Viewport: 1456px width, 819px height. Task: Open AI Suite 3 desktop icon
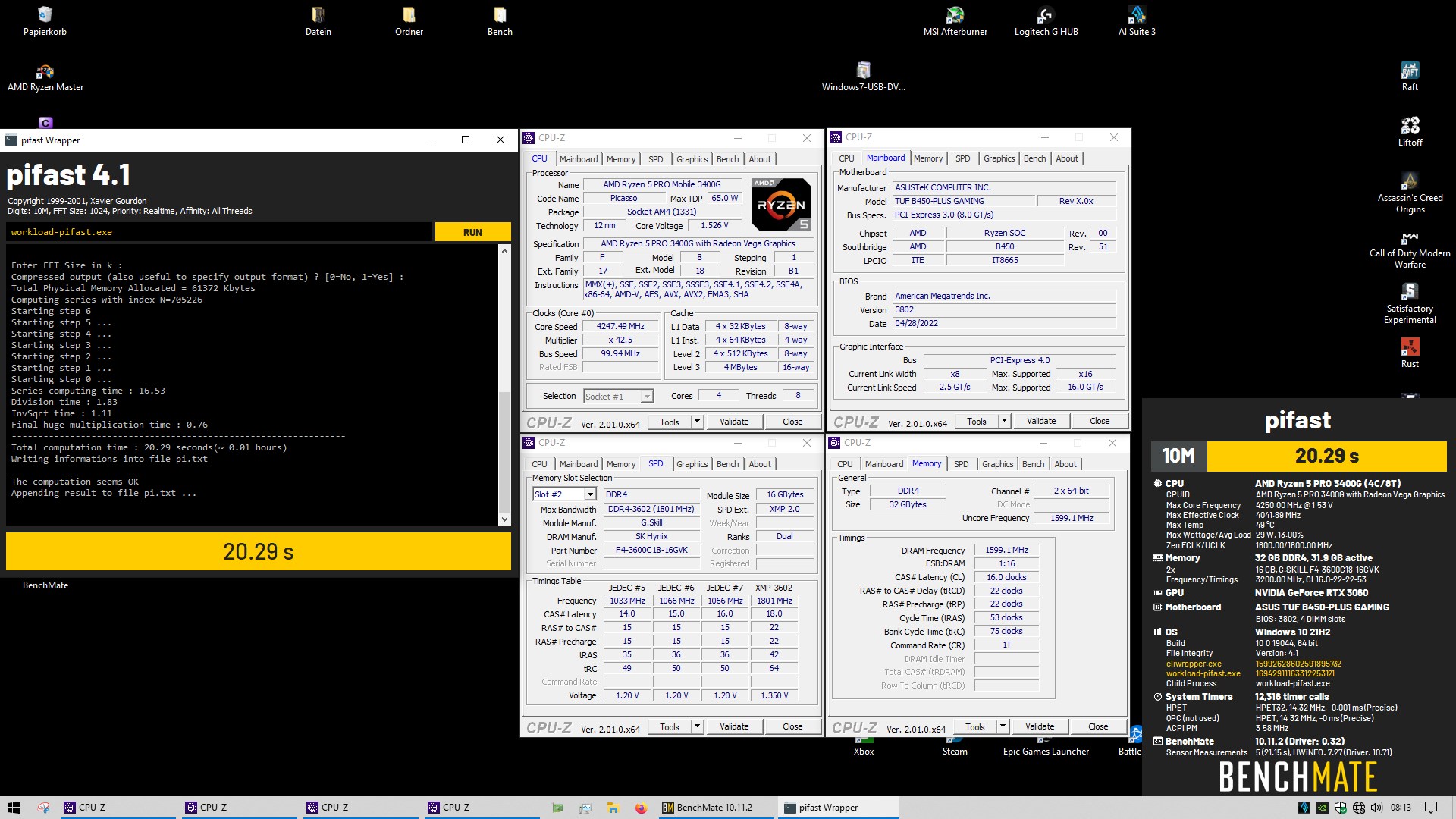[1137, 20]
